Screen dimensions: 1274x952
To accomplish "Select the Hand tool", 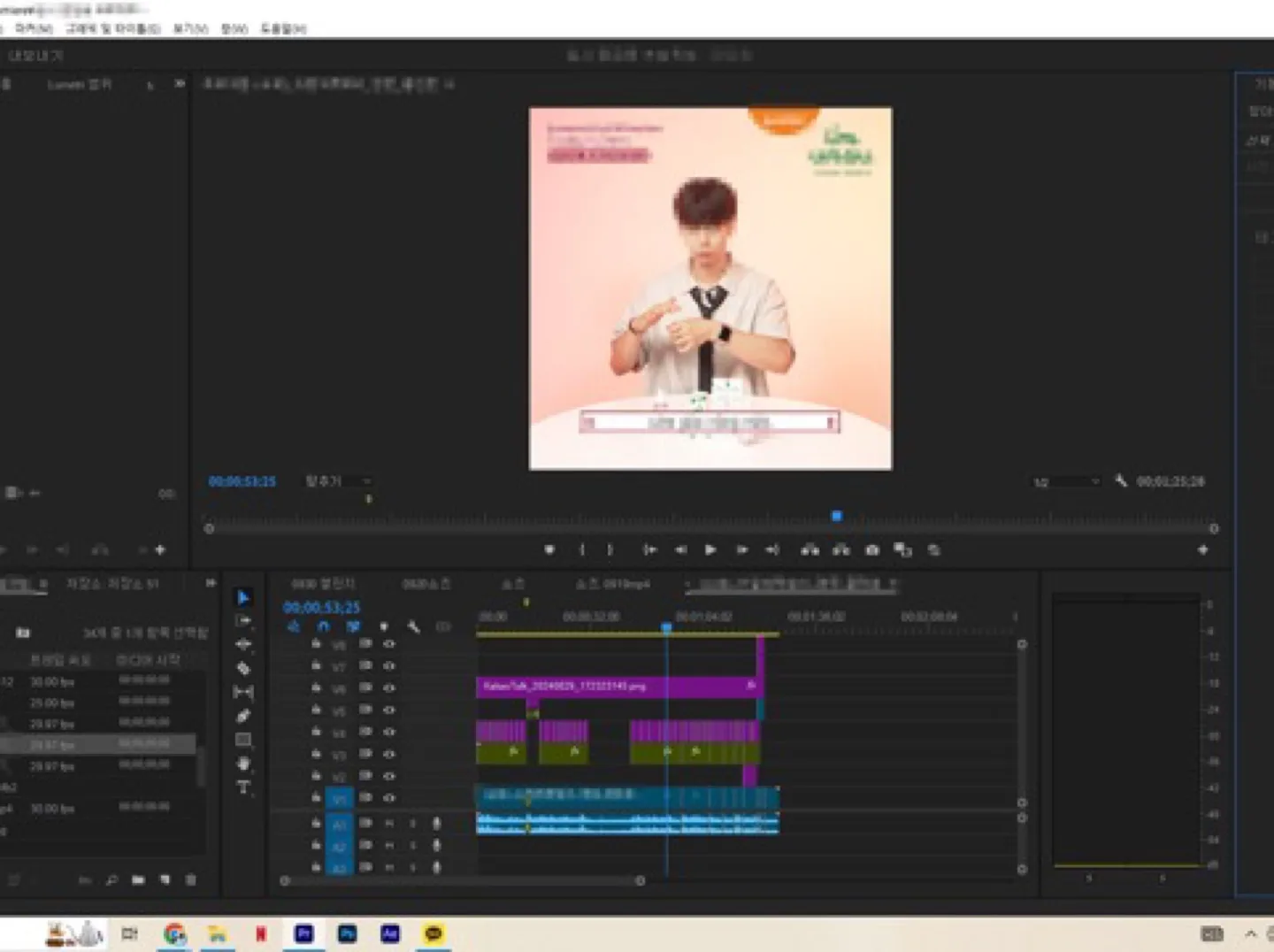I will 243,763.
